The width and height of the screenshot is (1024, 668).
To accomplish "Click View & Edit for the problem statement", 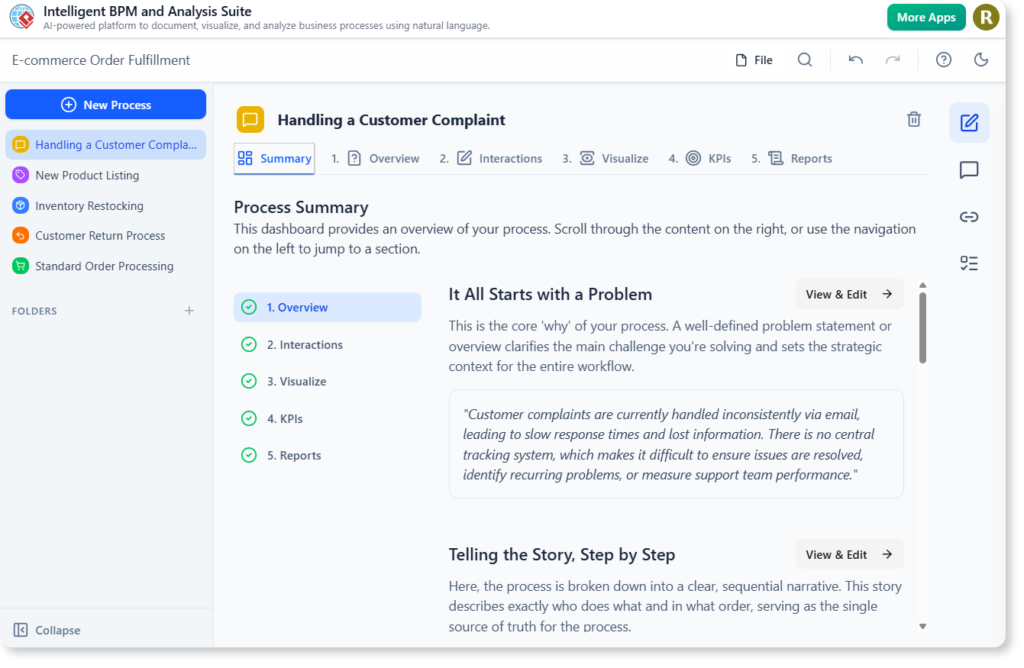I will (x=849, y=293).
